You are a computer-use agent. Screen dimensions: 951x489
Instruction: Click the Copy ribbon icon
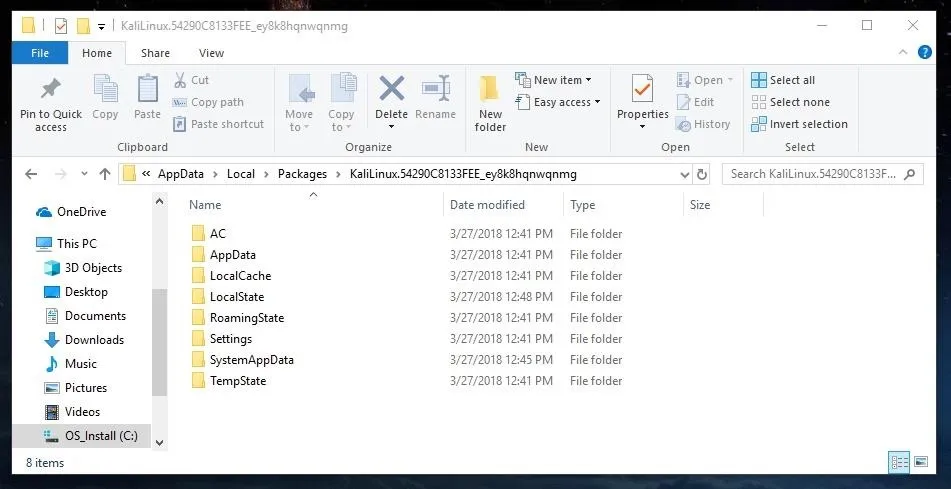(x=105, y=90)
